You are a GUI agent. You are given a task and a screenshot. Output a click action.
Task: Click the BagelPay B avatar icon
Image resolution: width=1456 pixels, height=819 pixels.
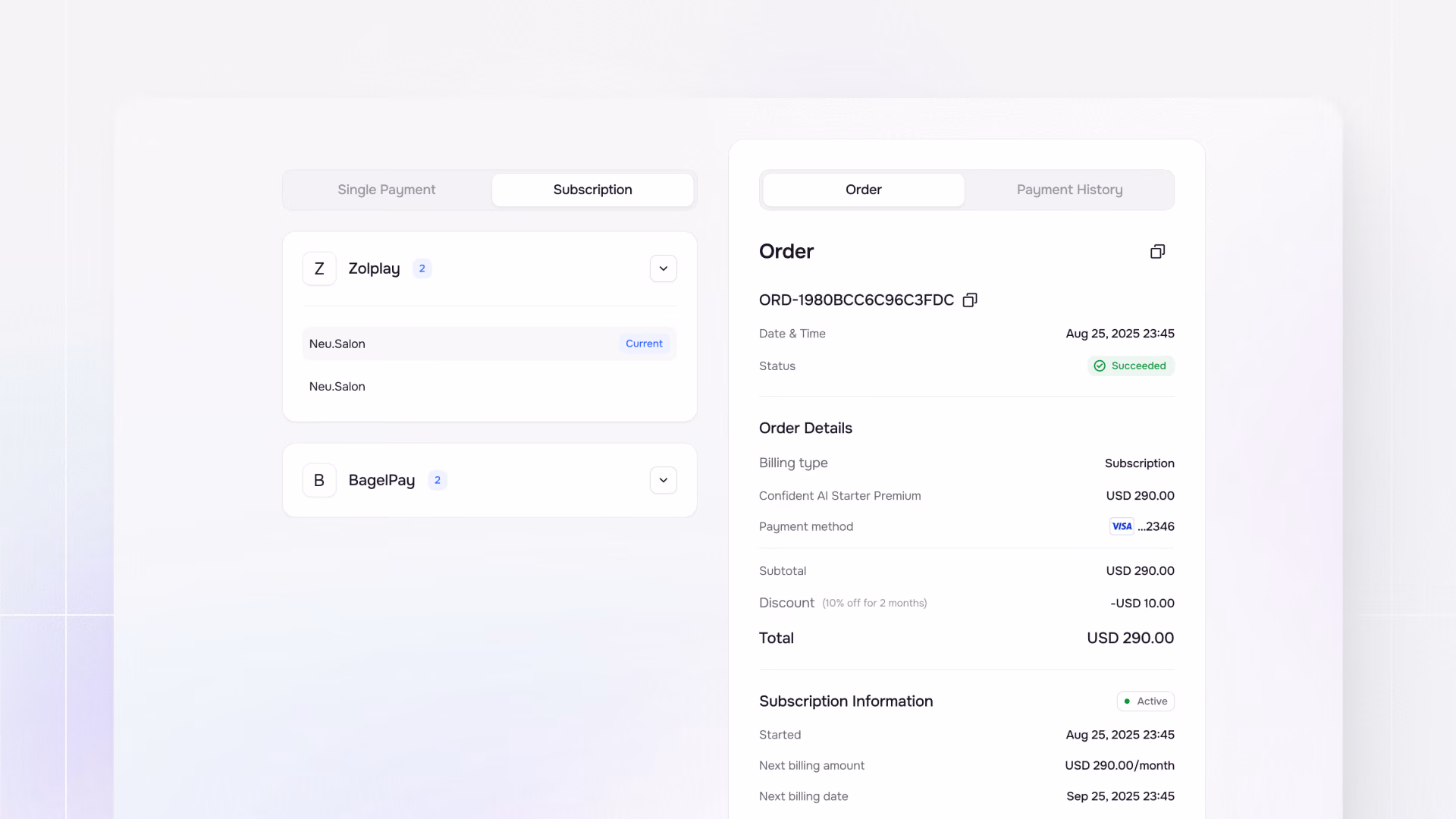(319, 480)
